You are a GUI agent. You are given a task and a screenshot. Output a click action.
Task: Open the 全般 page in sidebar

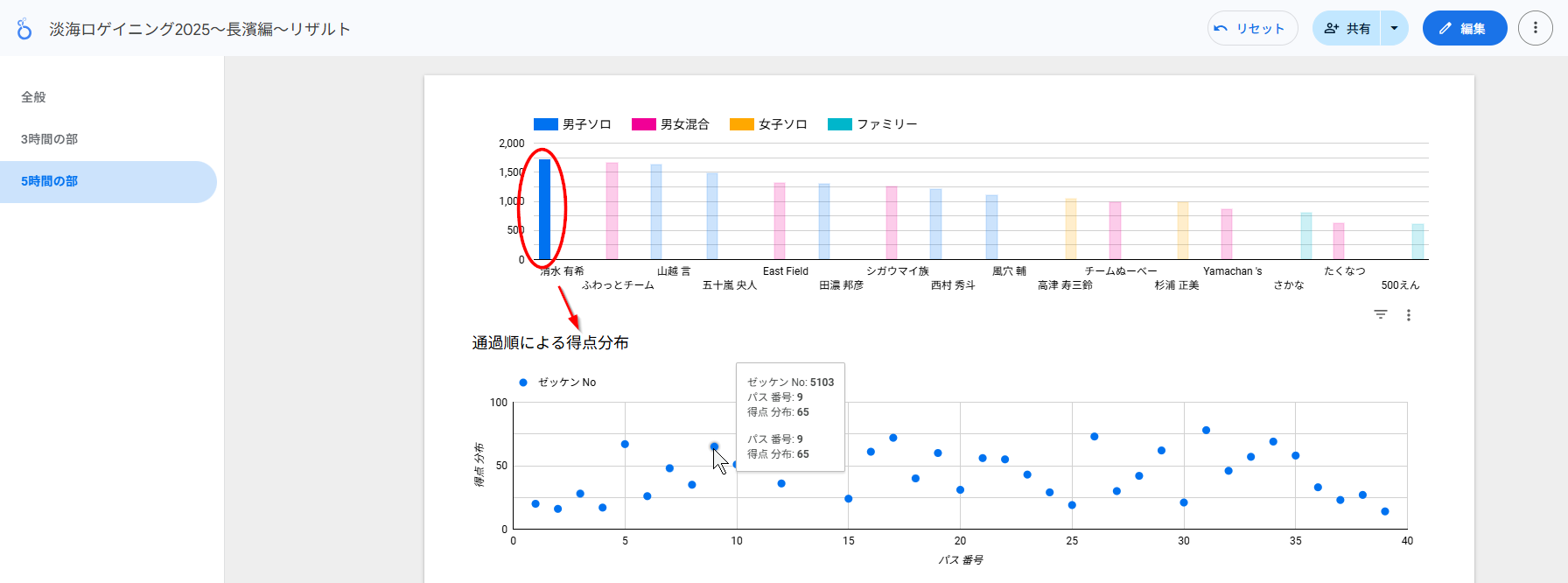[34, 97]
